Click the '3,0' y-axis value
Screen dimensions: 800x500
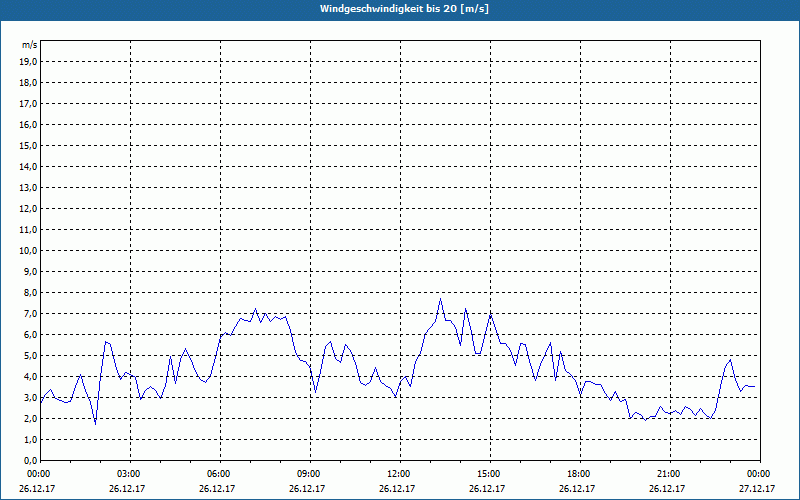30,397
